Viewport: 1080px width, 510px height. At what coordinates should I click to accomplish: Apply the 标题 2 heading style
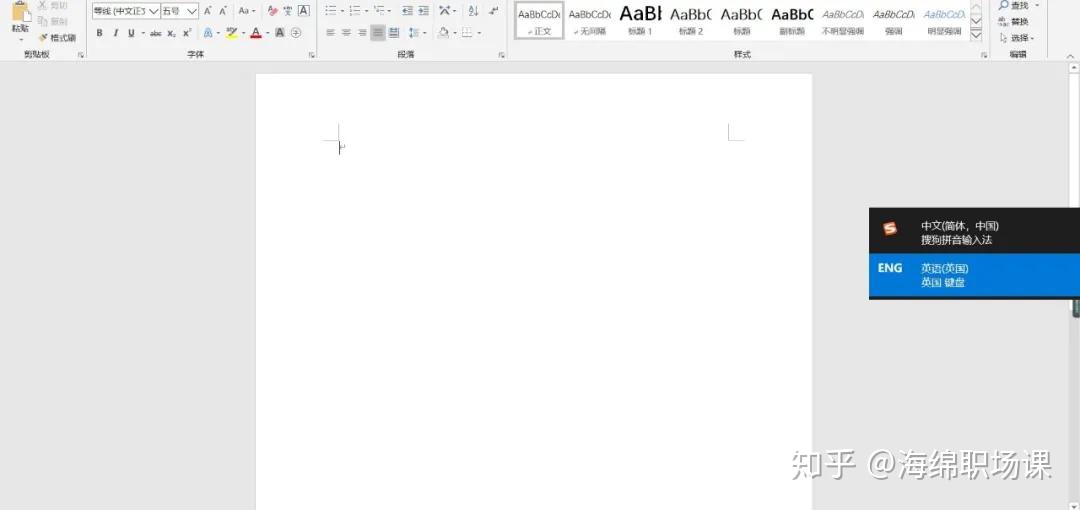[691, 20]
